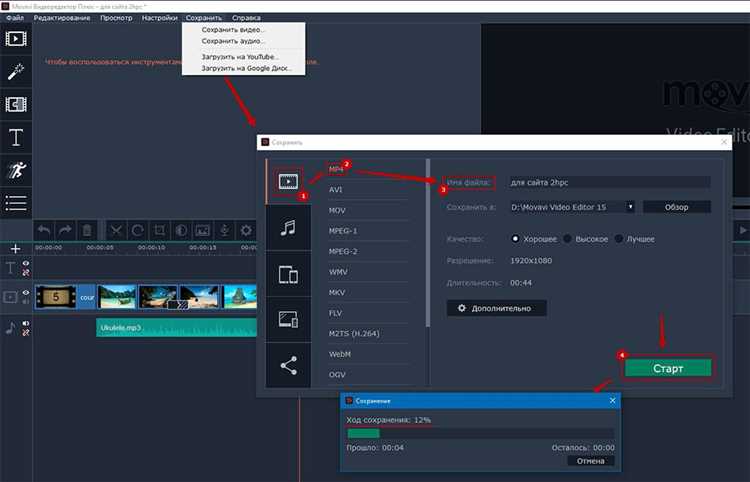Select the Share upload category icon
Image resolution: width=750 pixels, height=482 pixels.
tap(288, 365)
